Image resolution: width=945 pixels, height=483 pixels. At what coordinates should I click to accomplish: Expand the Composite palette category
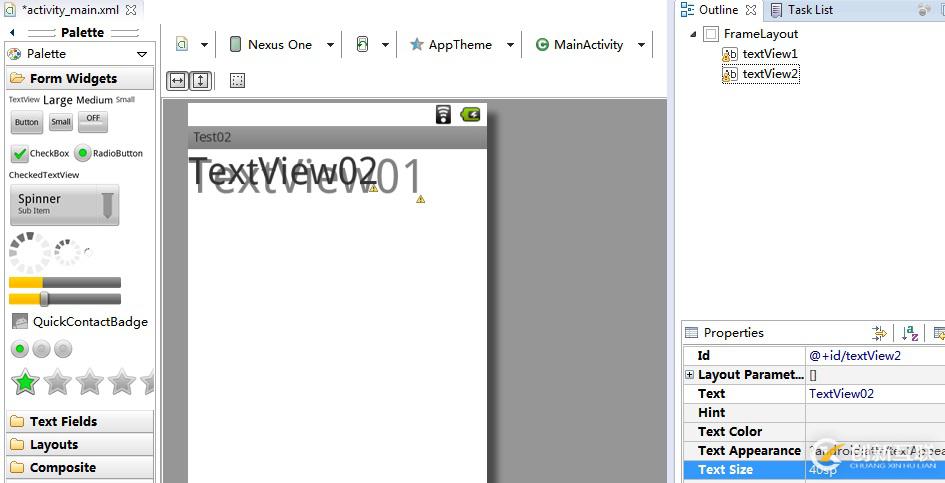pos(80,467)
